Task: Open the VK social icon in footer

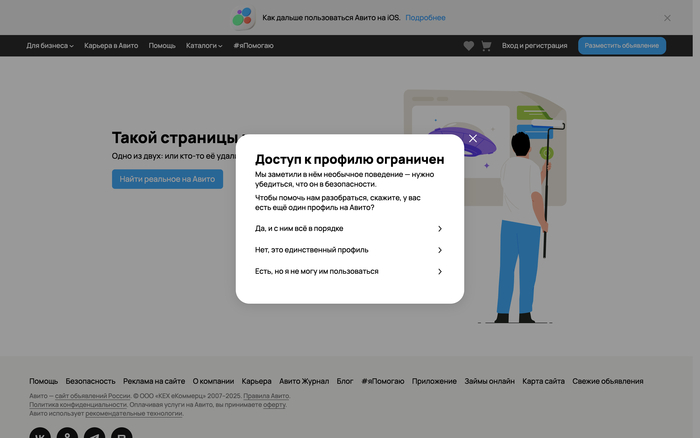Action: (40, 434)
